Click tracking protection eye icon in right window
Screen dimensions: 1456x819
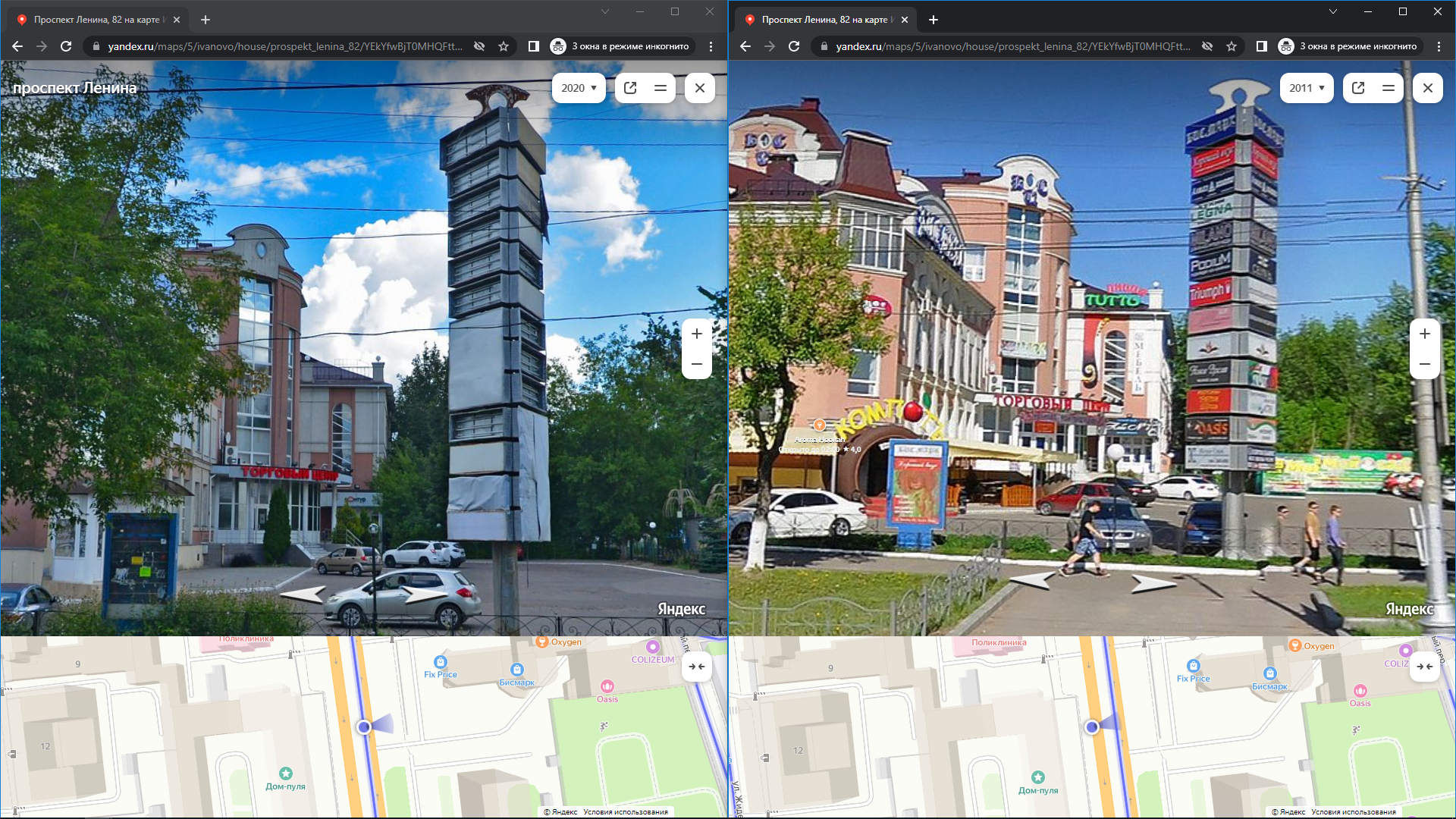(x=1207, y=46)
